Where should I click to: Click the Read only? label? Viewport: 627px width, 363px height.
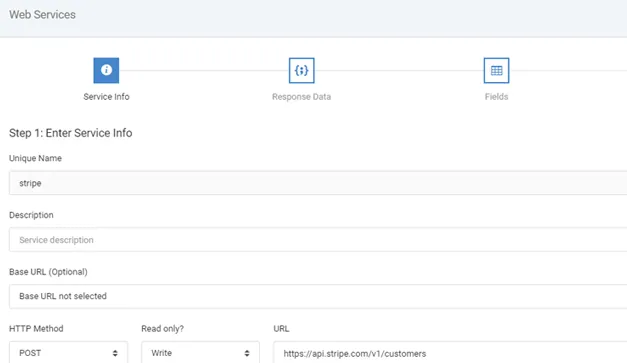[x=162, y=329]
